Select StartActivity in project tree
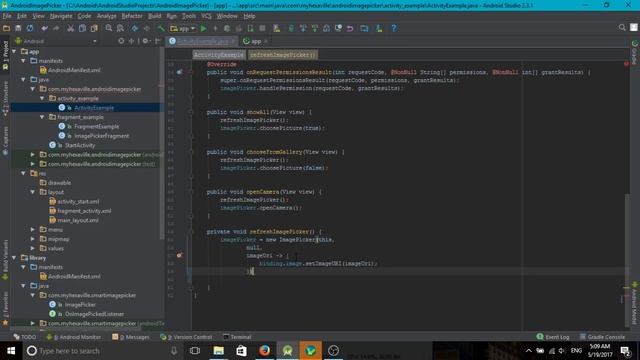 pos(80,145)
